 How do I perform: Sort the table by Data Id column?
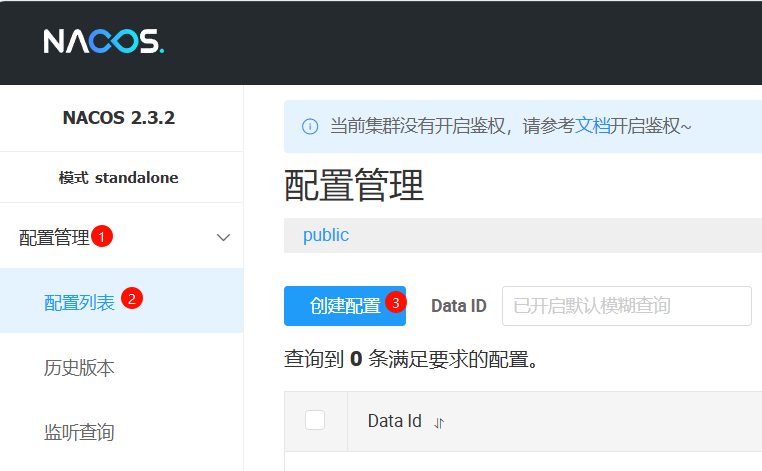point(439,423)
